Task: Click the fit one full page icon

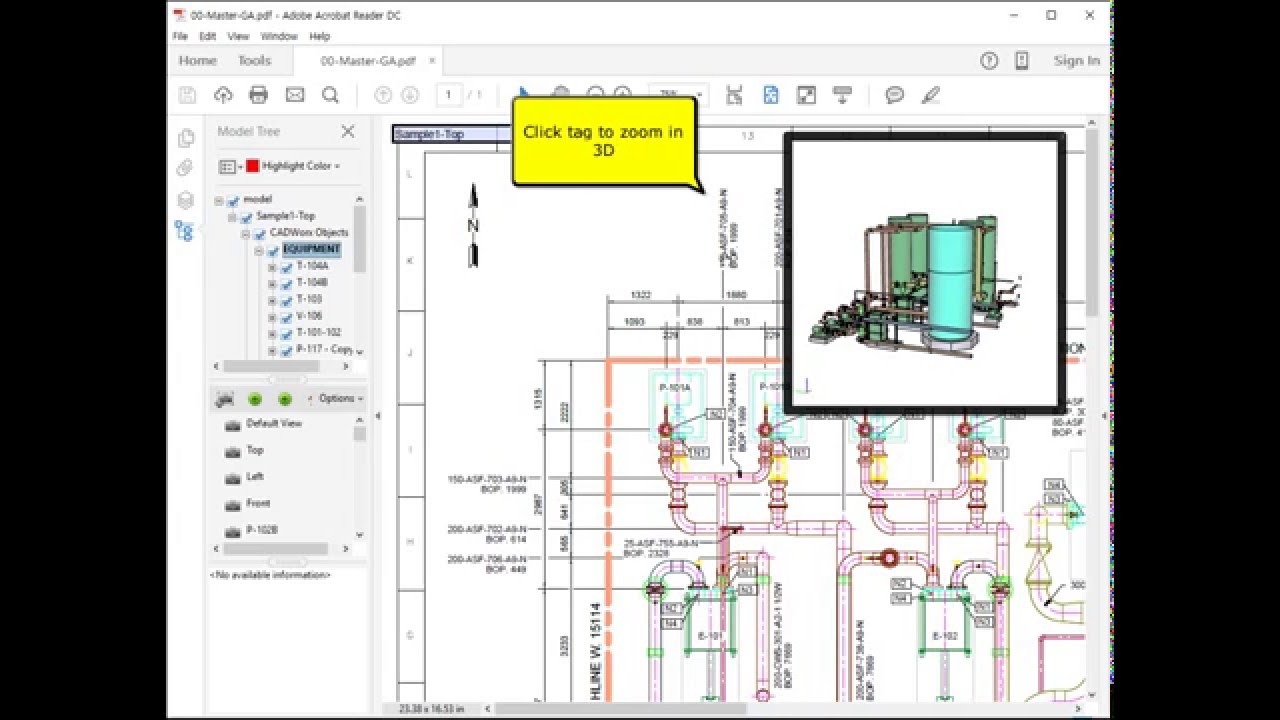Action: coord(771,95)
